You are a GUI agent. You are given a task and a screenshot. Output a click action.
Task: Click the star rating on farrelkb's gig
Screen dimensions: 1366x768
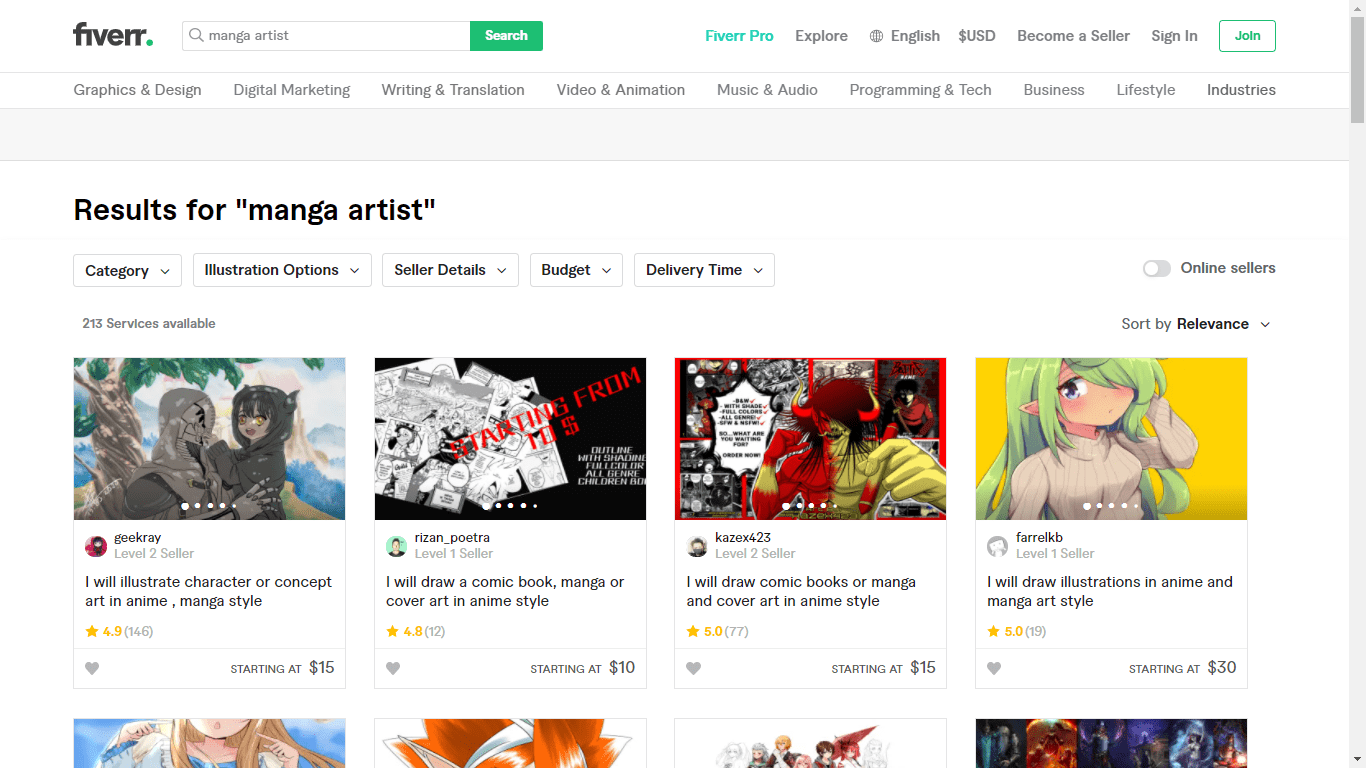click(1017, 631)
